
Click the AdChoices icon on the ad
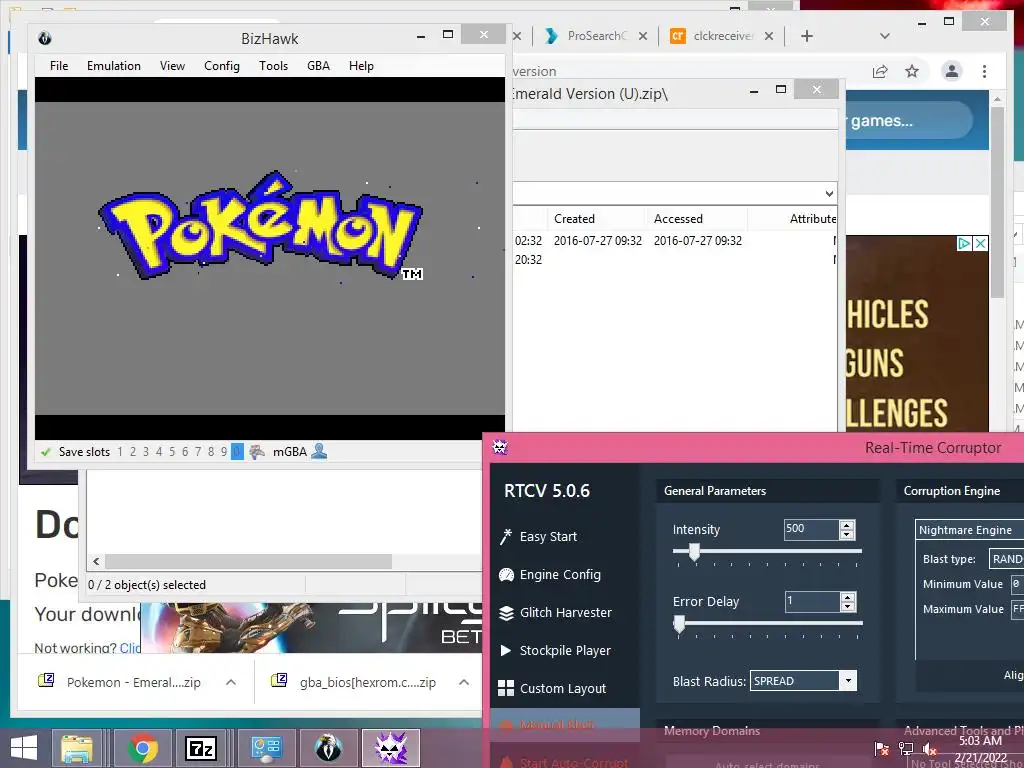[x=964, y=244]
